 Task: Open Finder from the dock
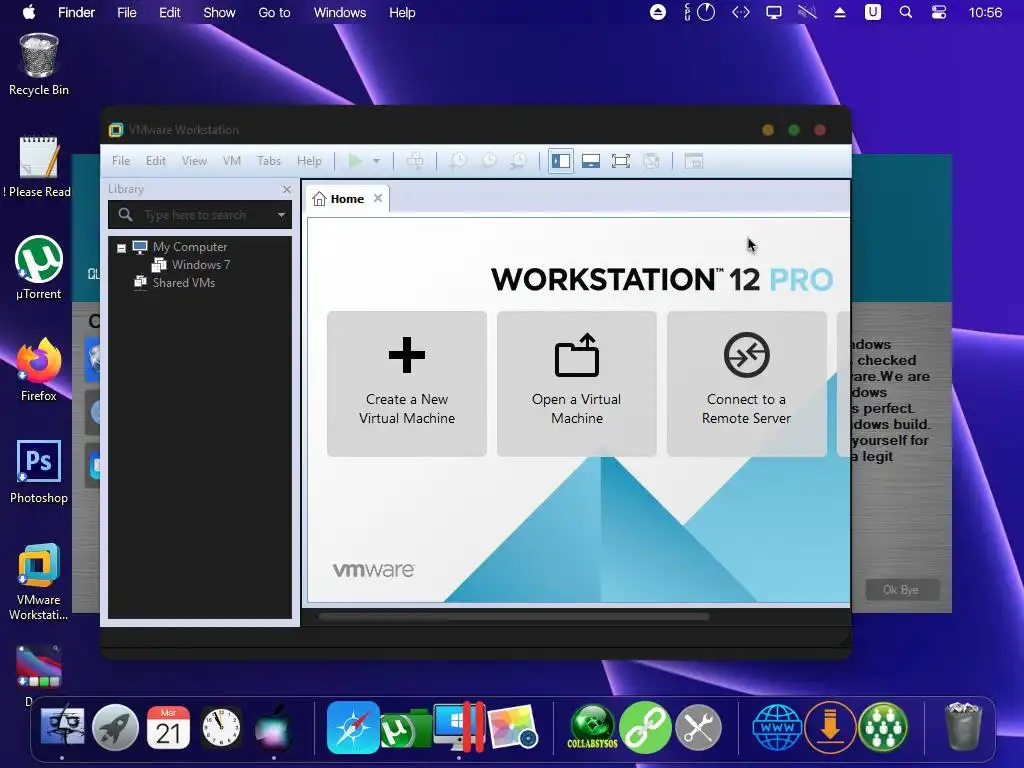(62, 727)
